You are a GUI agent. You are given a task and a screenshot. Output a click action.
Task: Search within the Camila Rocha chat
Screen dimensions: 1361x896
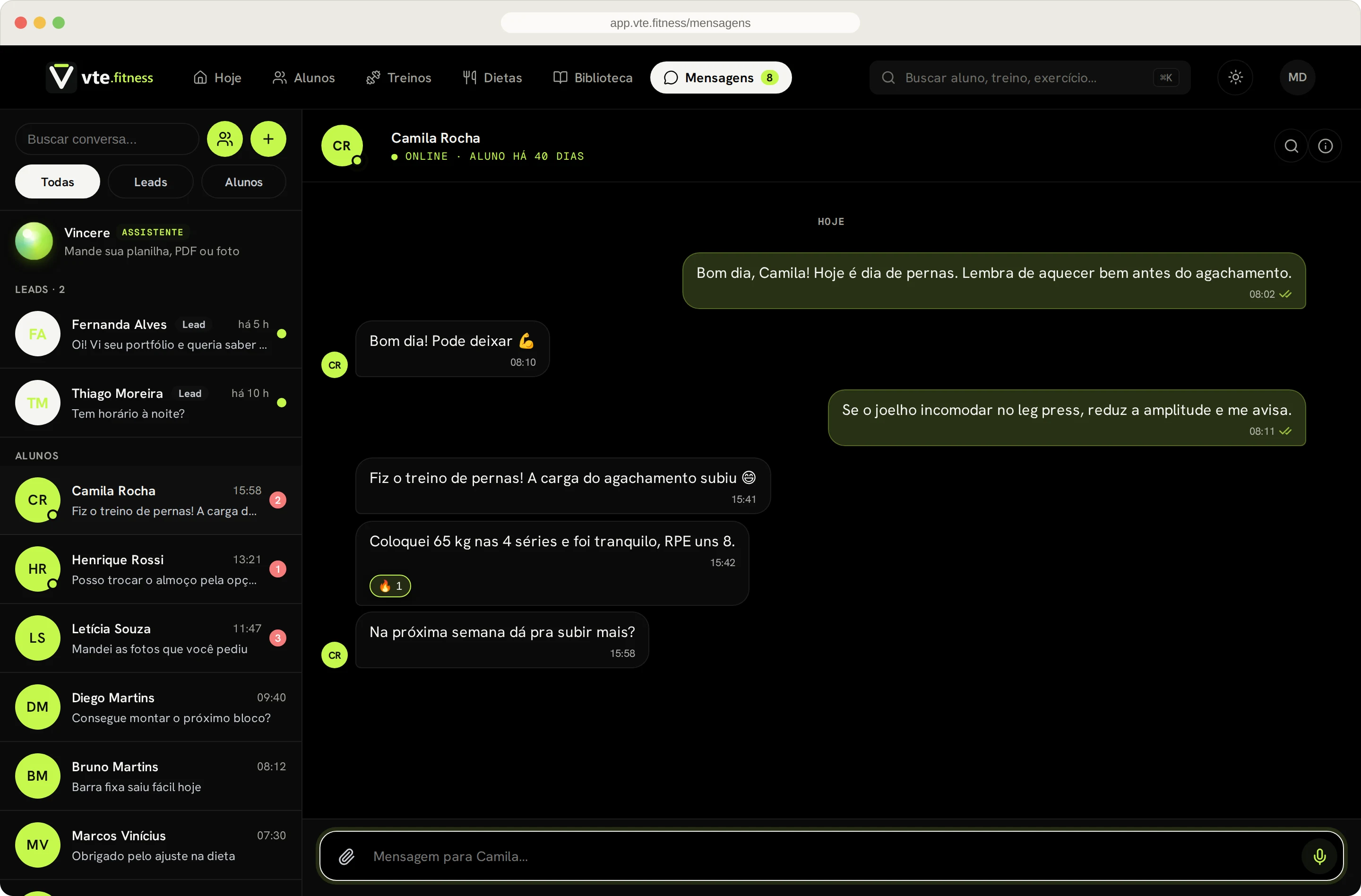(x=1291, y=146)
